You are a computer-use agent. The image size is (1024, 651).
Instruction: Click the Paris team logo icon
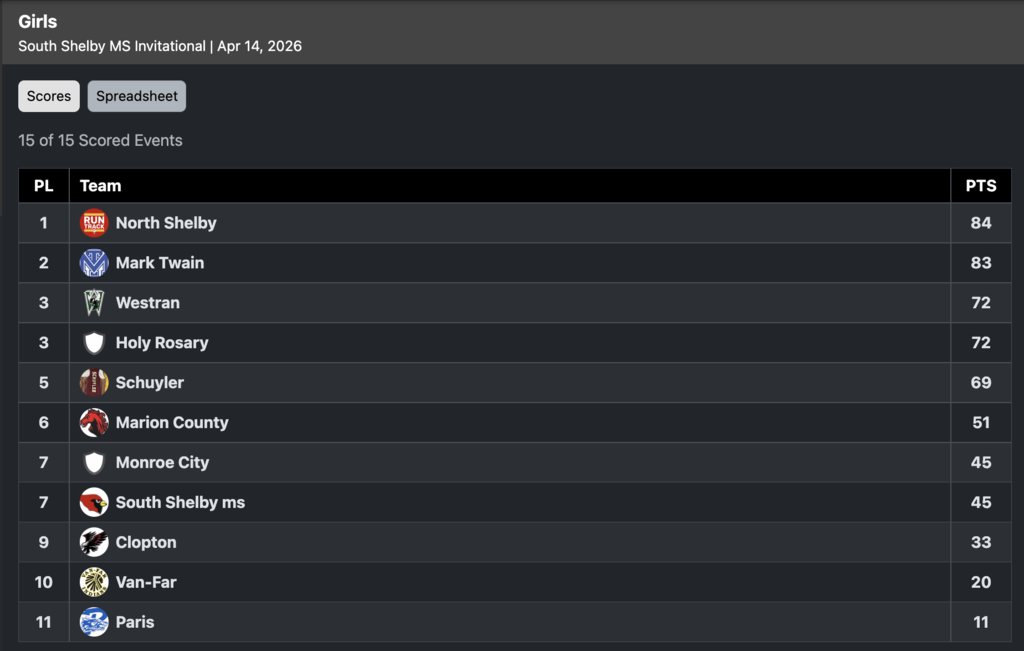(94, 622)
